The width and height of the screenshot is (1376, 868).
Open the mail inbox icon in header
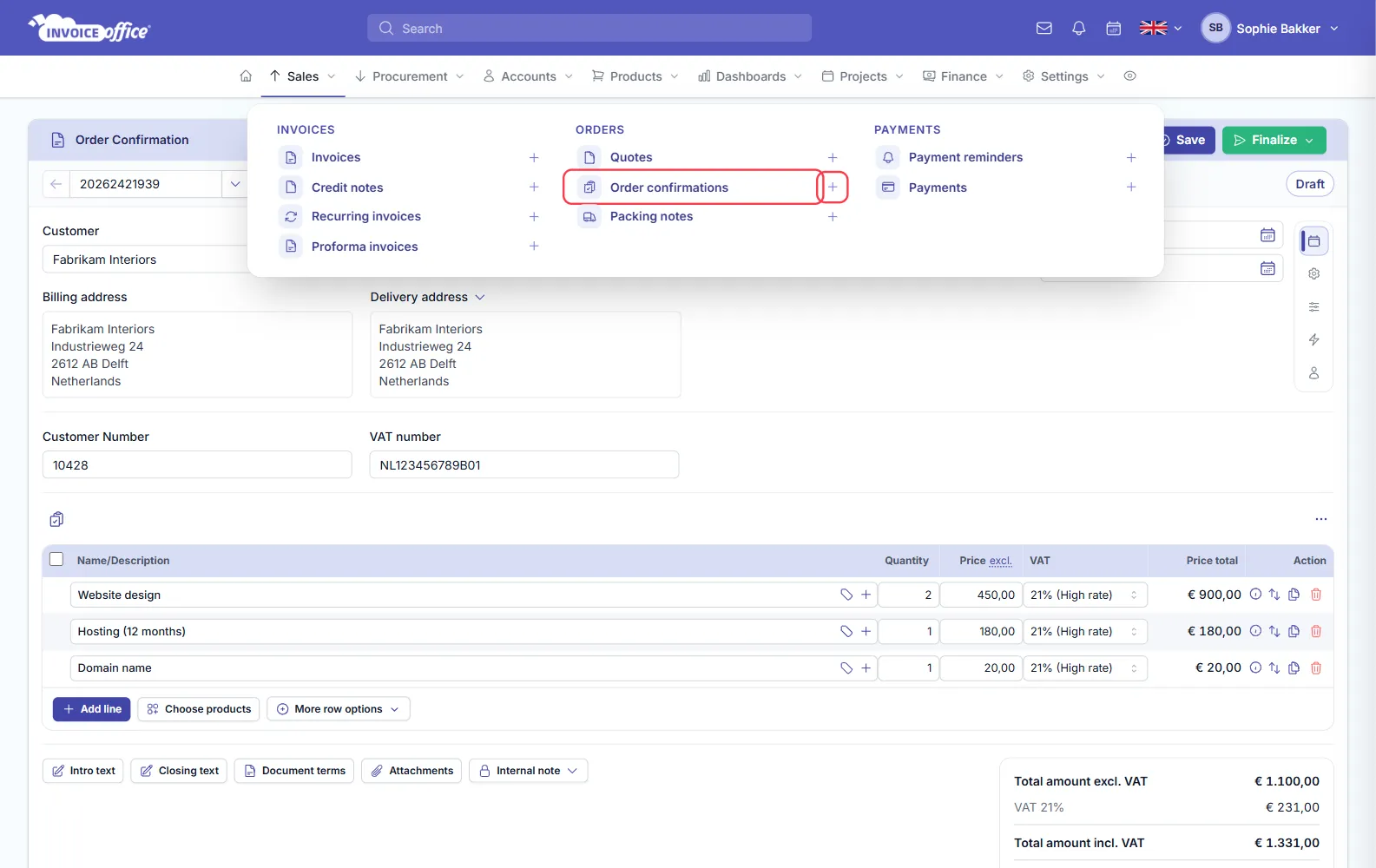(1044, 29)
